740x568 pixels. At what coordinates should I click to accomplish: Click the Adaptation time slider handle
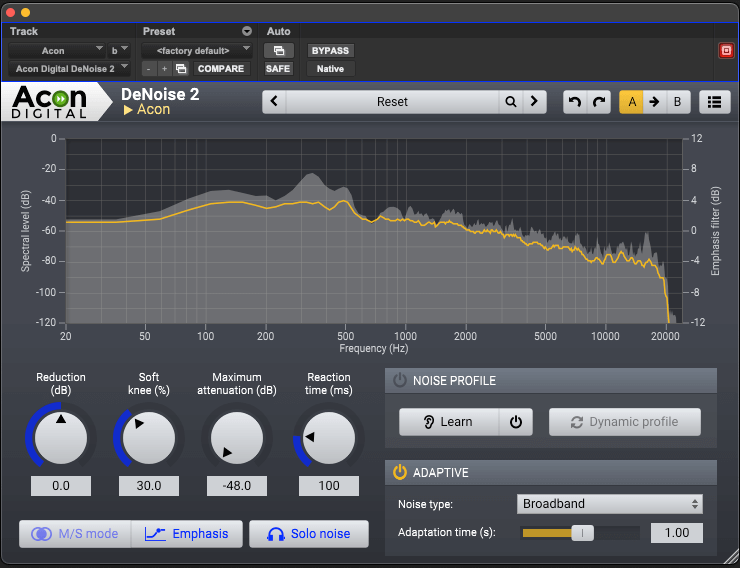click(x=582, y=533)
